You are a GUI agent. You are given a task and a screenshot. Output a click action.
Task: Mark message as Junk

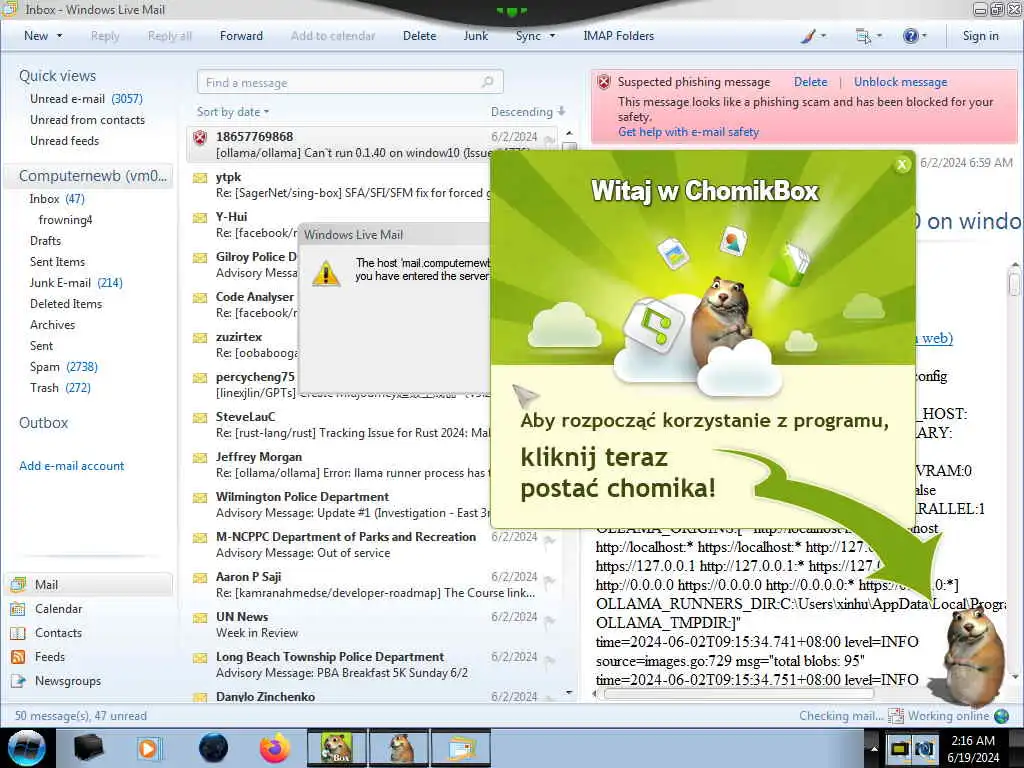(x=475, y=36)
